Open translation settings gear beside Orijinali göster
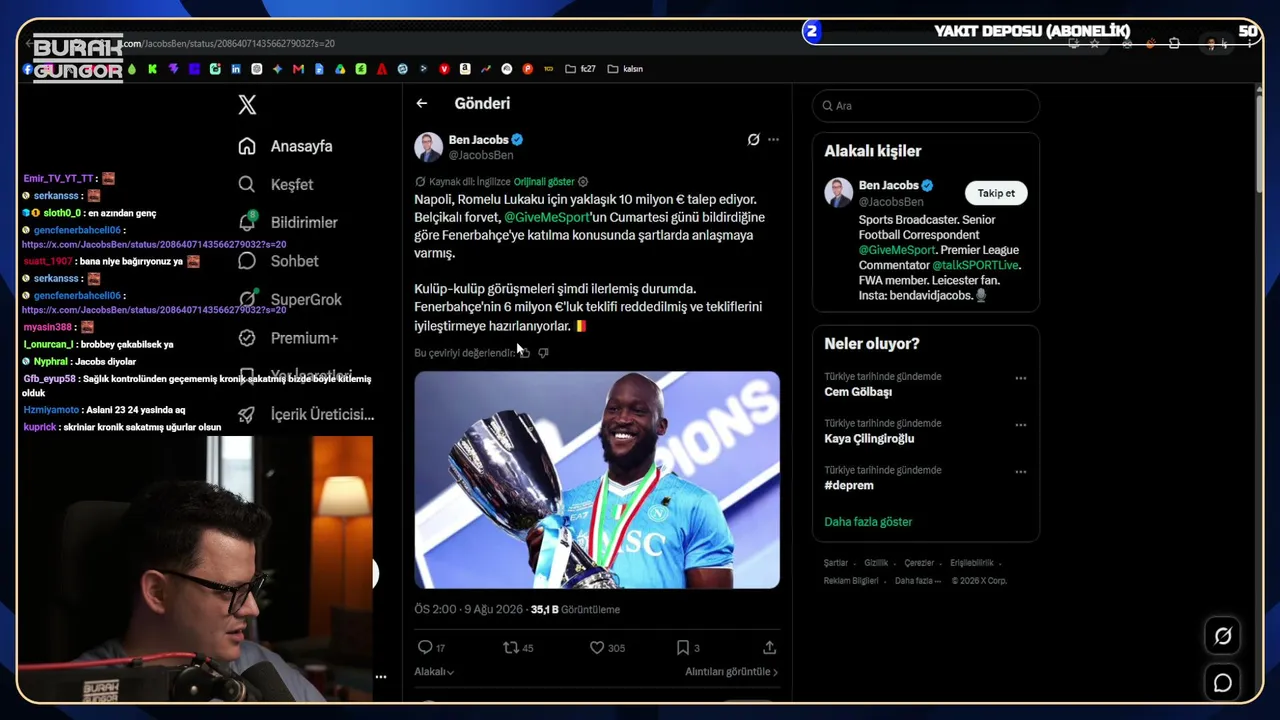Screen dimensions: 1280x720 tap(583, 182)
